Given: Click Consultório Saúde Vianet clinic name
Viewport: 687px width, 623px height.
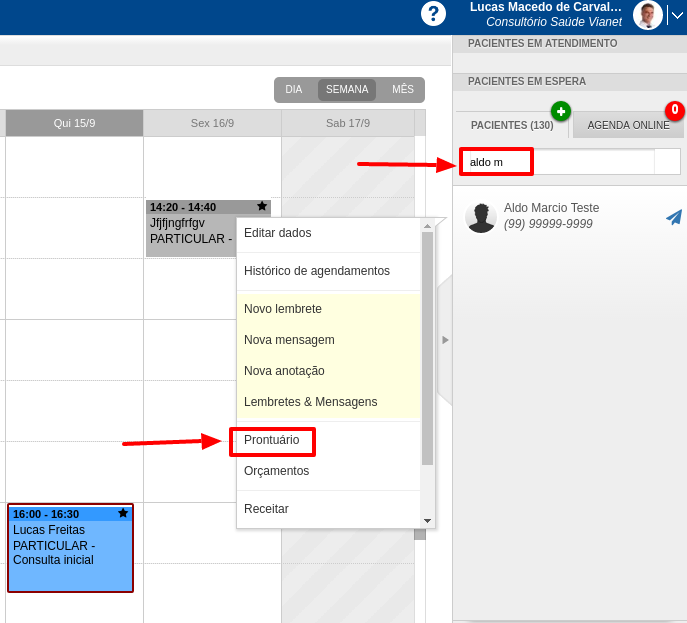Looking at the screenshot, I should point(554,21).
